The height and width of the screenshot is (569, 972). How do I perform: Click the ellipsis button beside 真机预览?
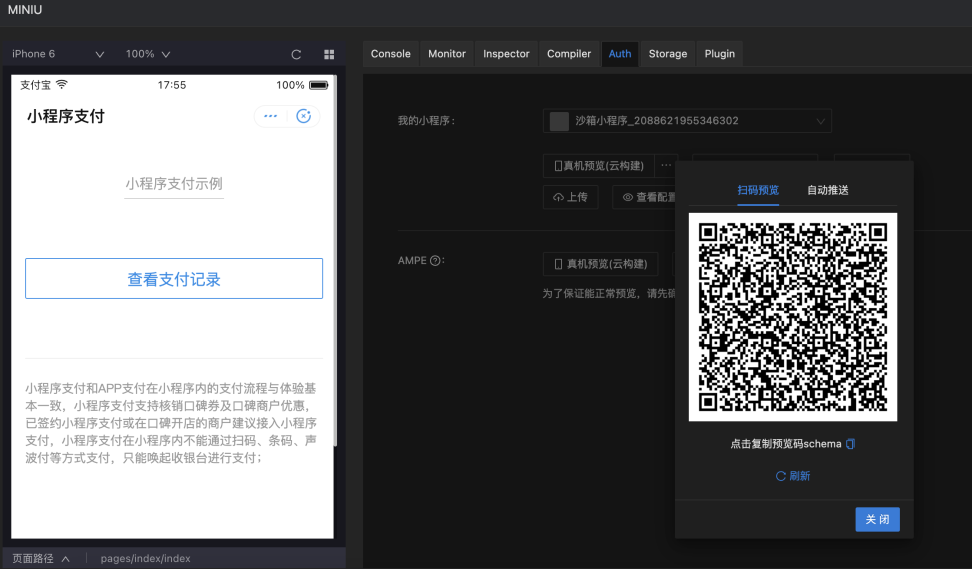tap(666, 165)
